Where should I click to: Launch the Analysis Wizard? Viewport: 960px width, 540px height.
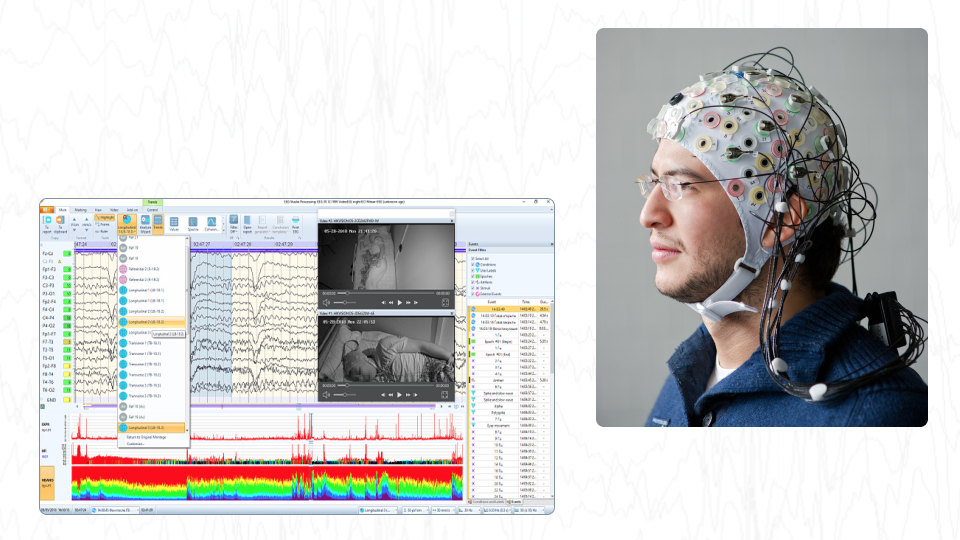coord(145,224)
